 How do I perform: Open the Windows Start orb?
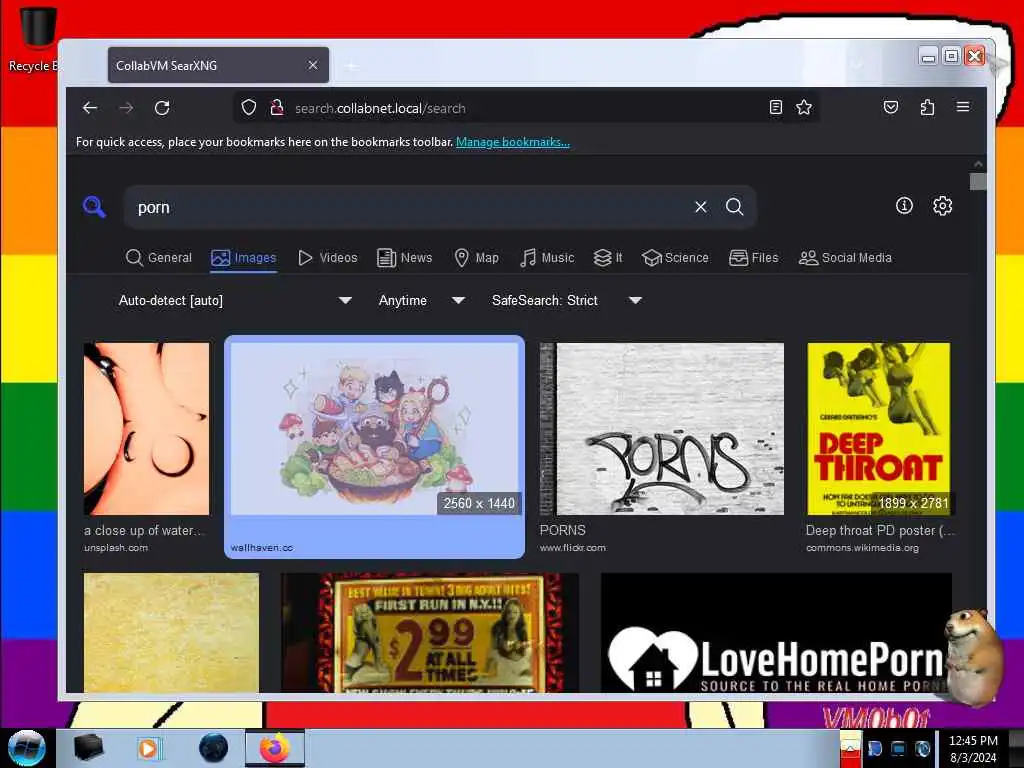point(26,748)
